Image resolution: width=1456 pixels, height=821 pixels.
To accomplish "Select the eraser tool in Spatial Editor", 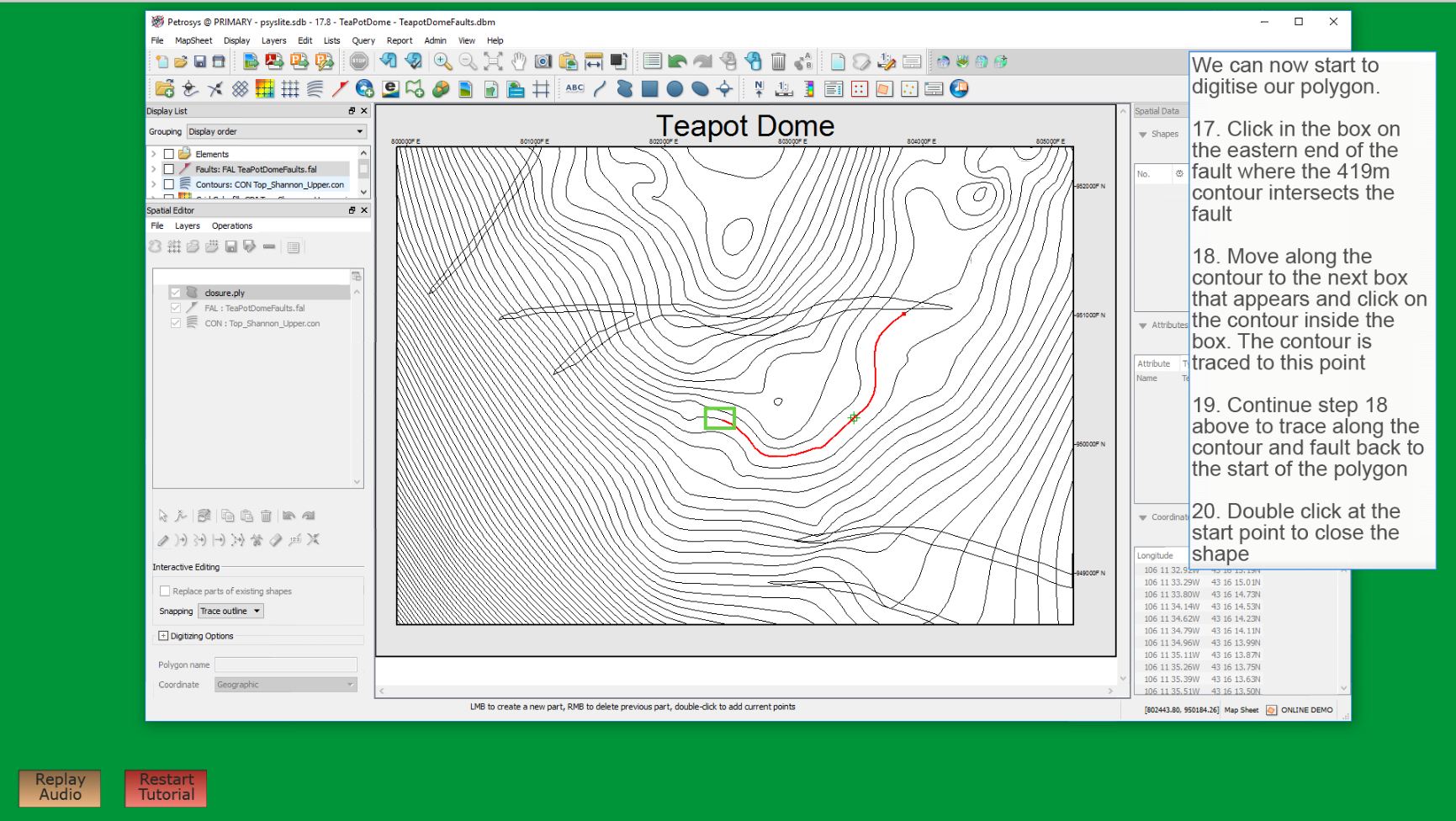I will tap(276, 540).
